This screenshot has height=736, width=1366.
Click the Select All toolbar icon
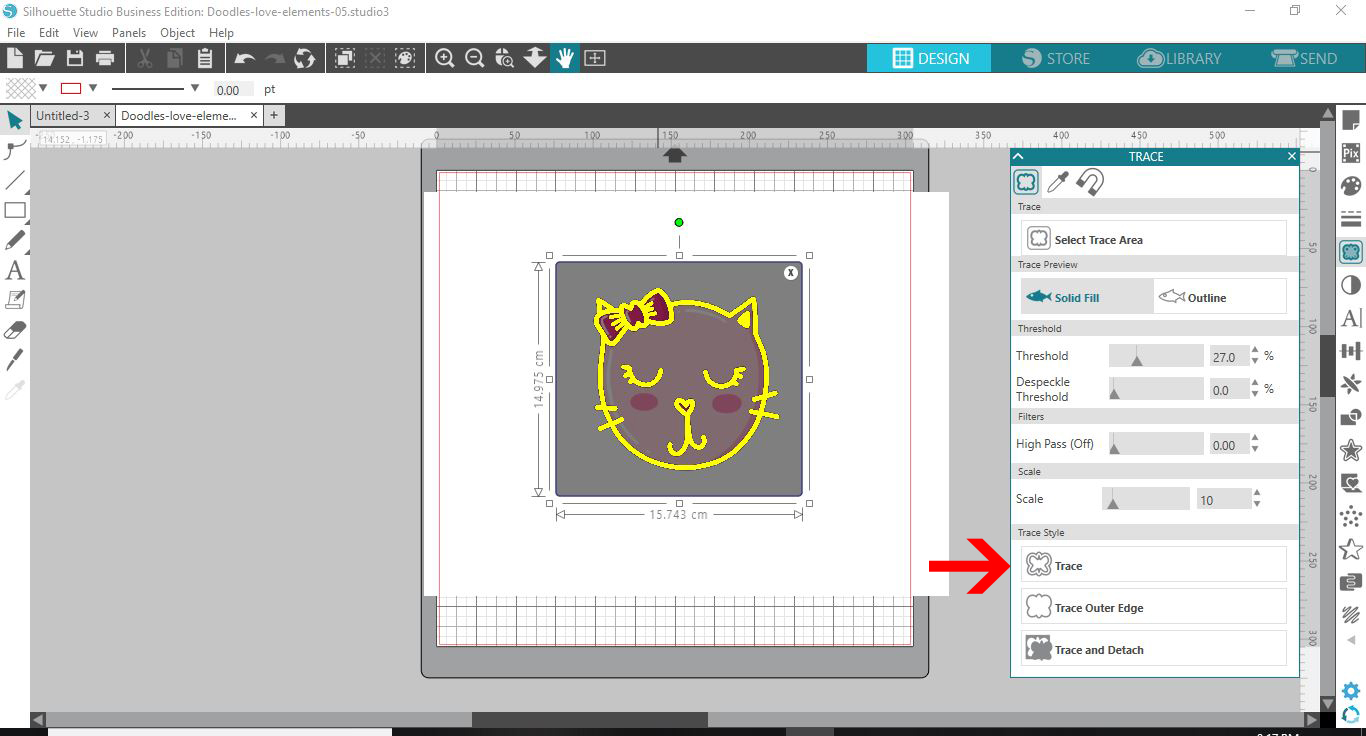tap(345, 58)
